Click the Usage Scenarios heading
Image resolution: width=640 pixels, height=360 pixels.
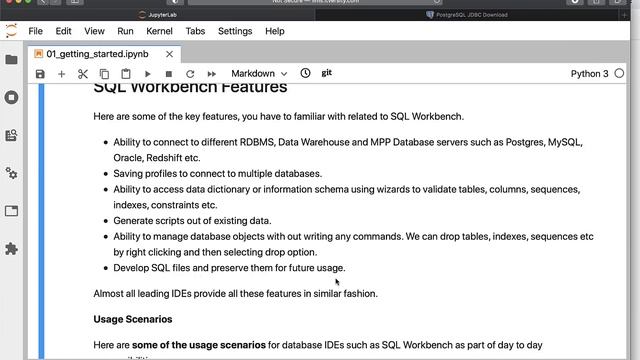[133, 319]
